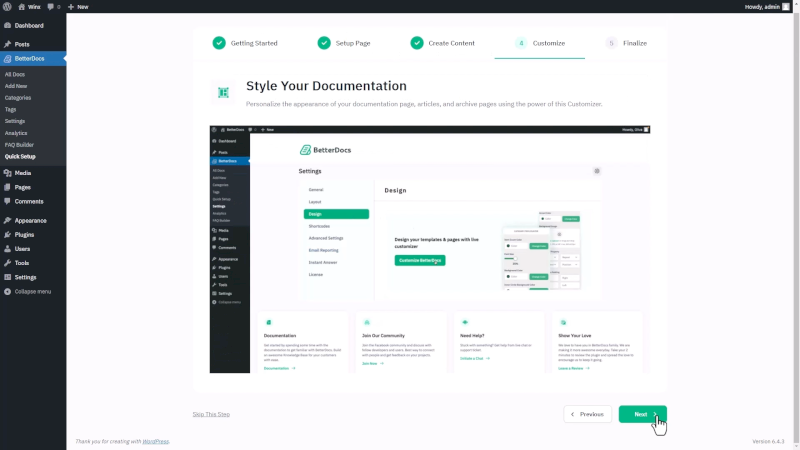The width and height of the screenshot is (800, 450).
Task: Click the admin avatar in top bar
Action: [x=786, y=7]
